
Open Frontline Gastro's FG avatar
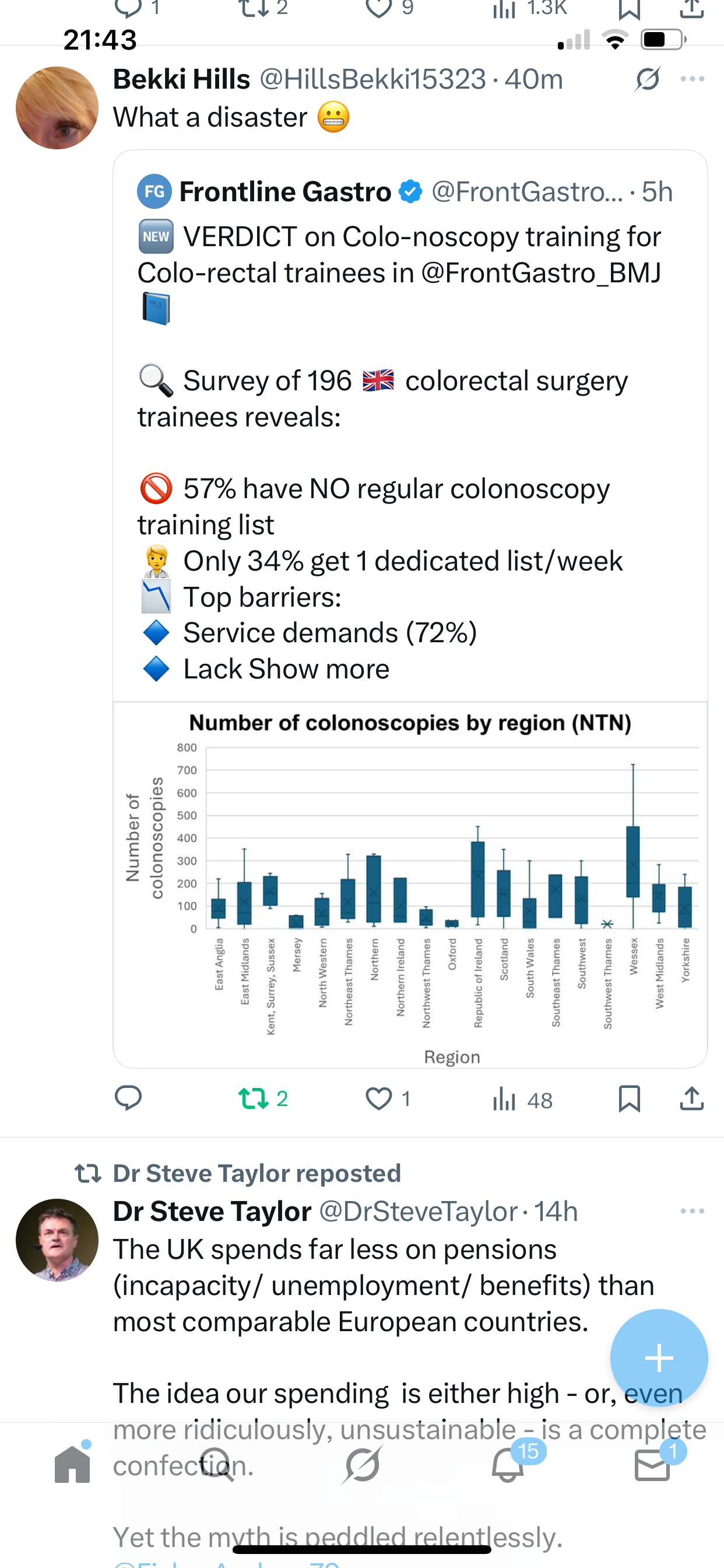(154, 191)
